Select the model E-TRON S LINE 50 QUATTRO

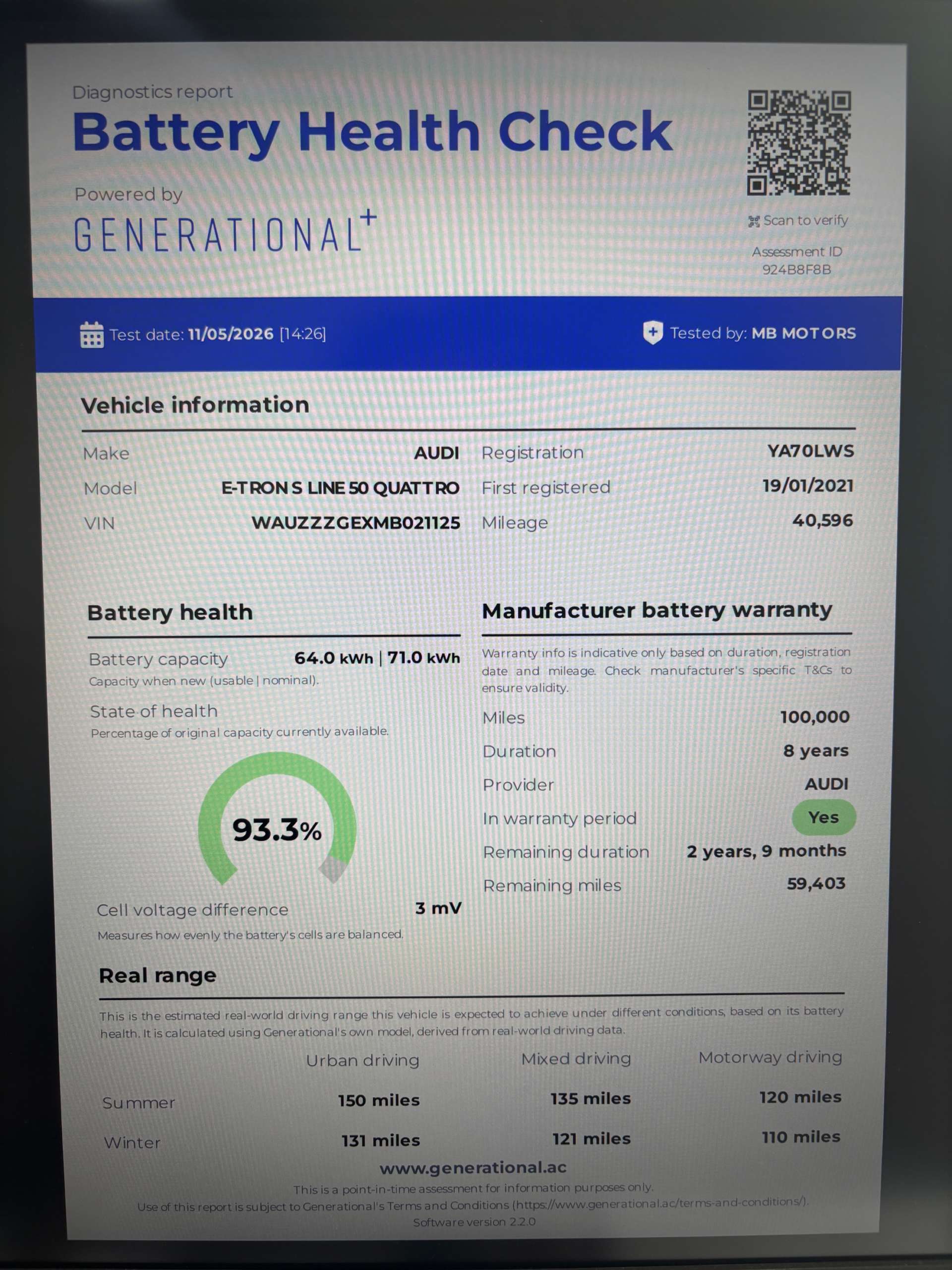coord(340,488)
